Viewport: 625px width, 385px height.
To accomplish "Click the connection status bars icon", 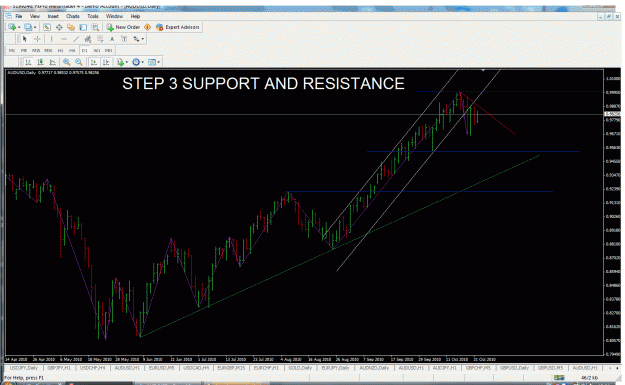I will point(559,377).
